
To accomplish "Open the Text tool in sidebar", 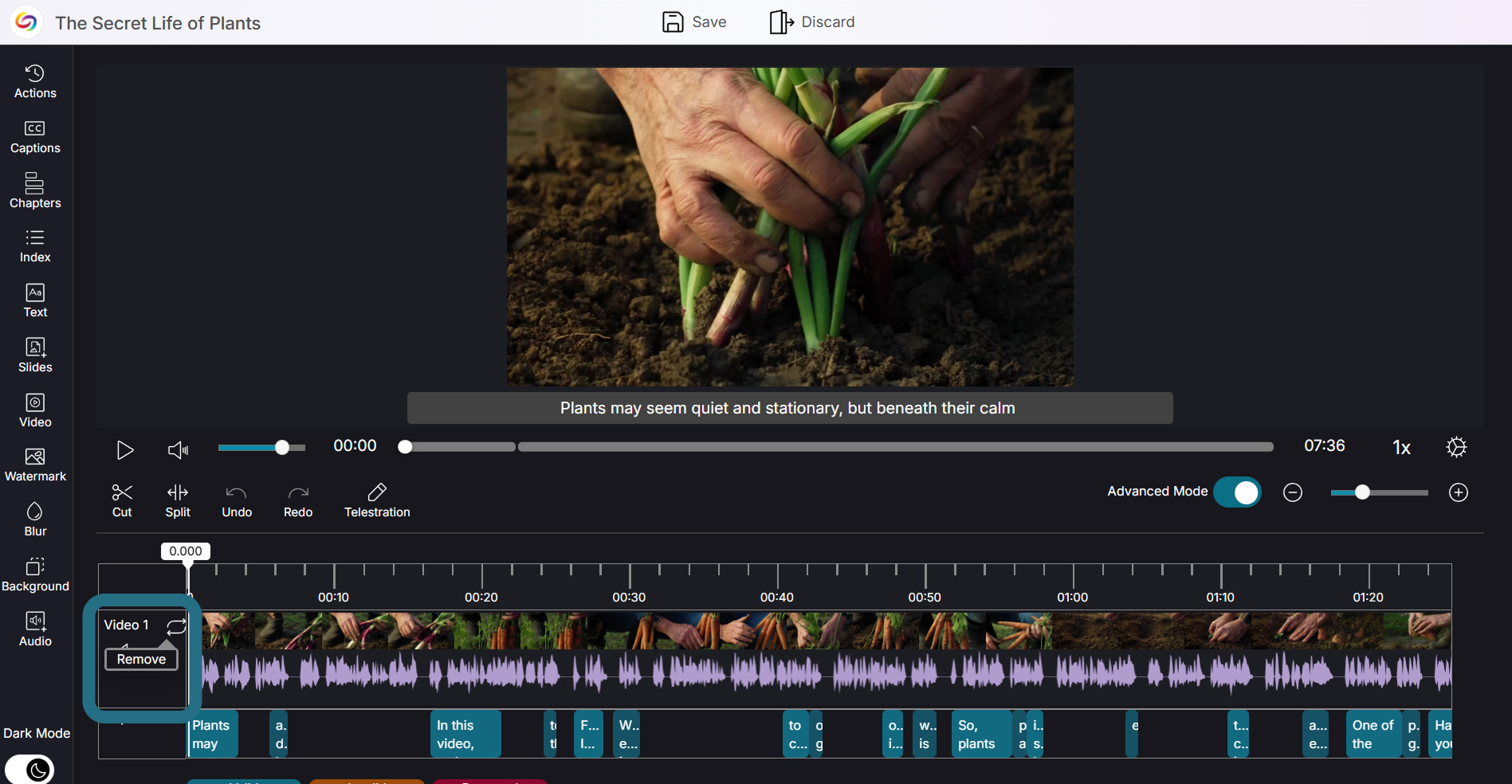I will 35,301.
